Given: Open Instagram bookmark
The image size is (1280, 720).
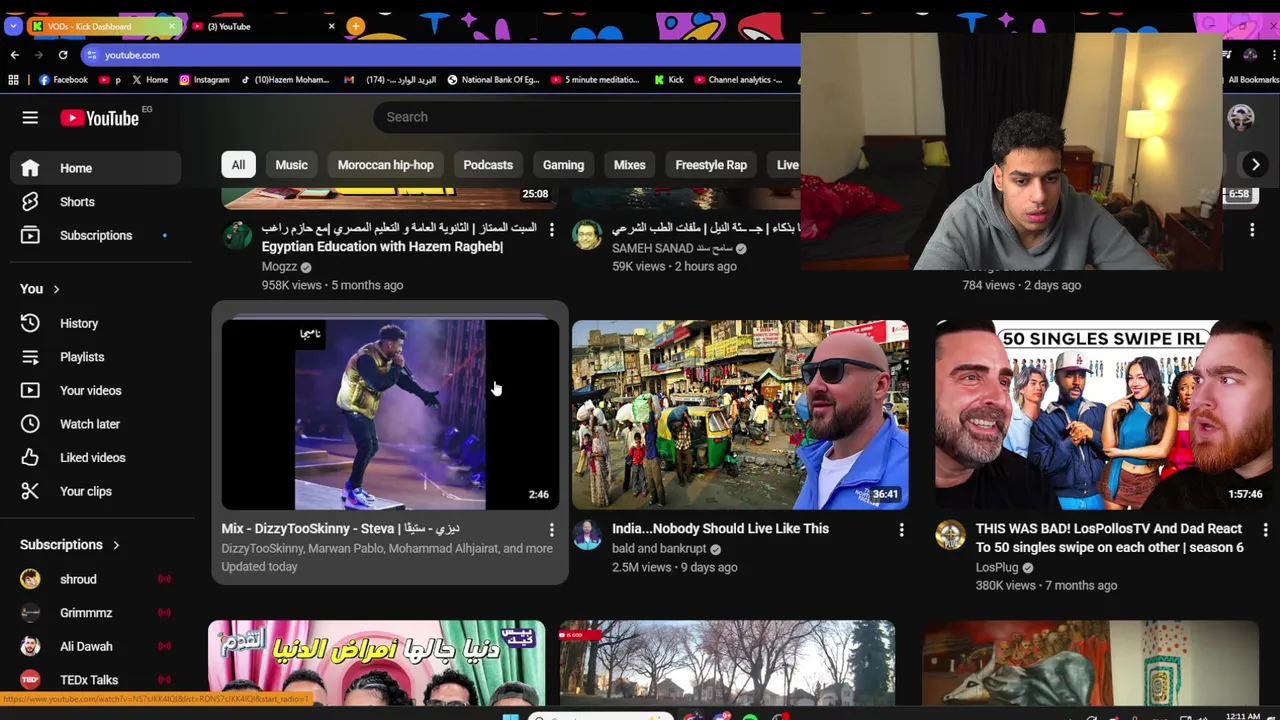Looking at the screenshot, I should pos(204,80).
